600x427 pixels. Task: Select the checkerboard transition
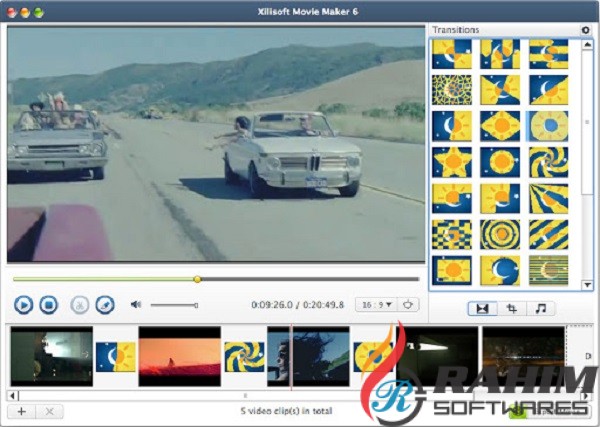click(x=452, y=235)
